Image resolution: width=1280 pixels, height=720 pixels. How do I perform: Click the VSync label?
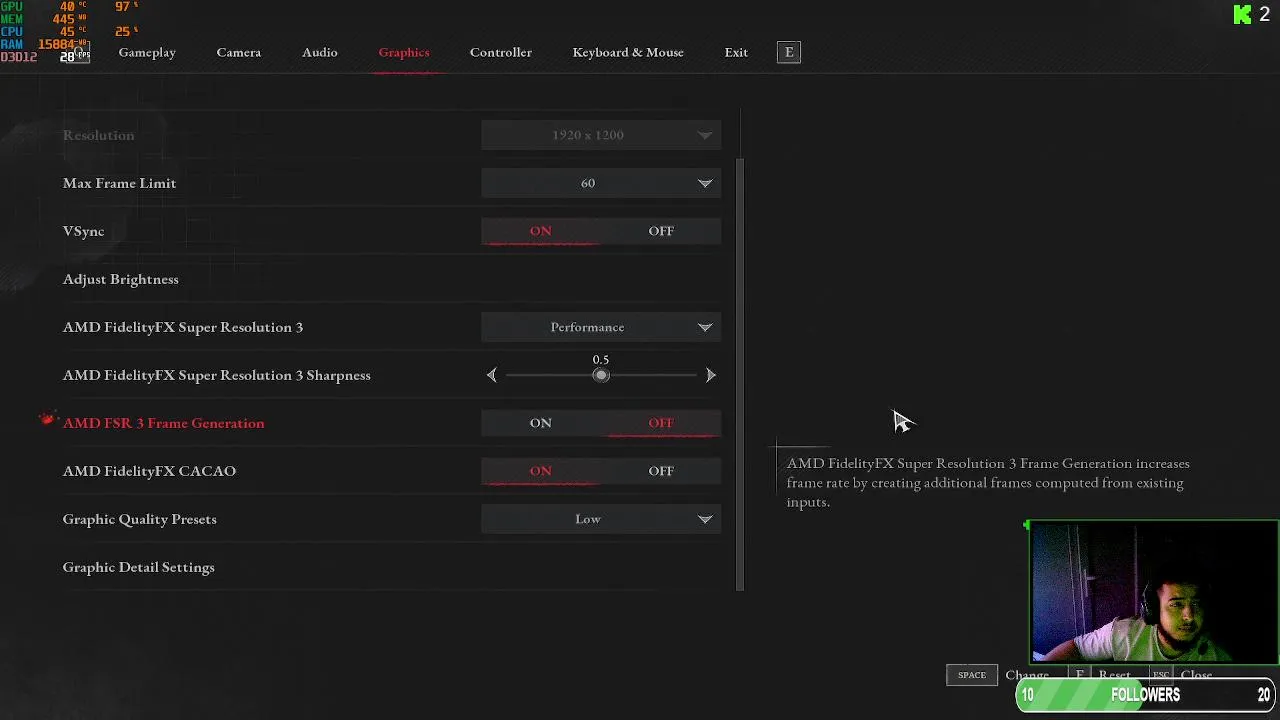[x=83, y=231]
